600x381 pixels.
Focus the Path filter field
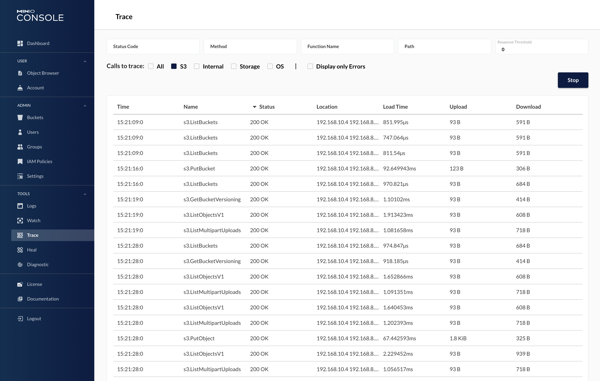pos(445,46)
